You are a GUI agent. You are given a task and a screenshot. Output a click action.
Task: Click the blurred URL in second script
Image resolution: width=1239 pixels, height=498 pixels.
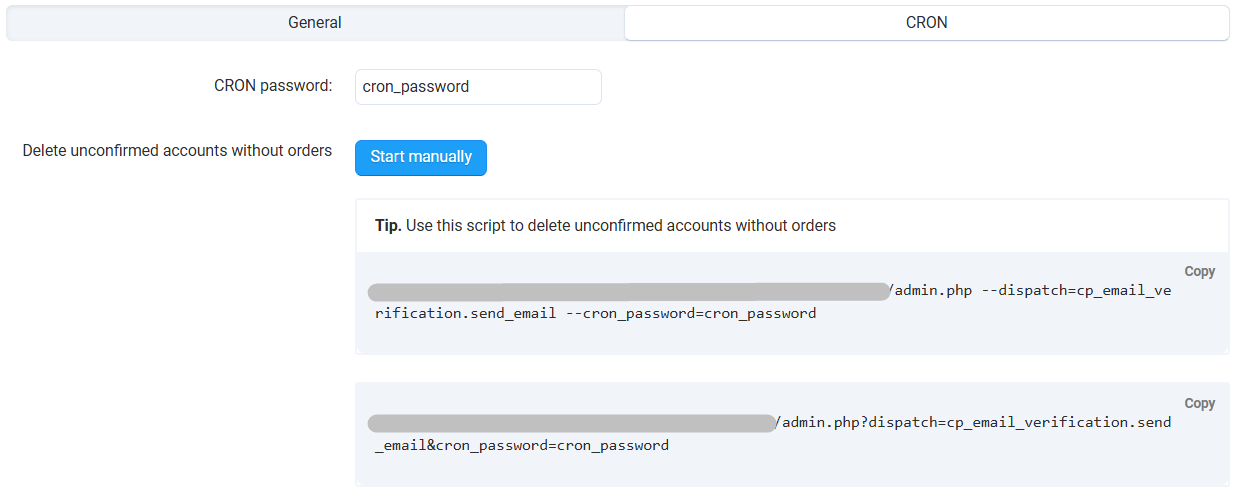[x=571, y=423]
